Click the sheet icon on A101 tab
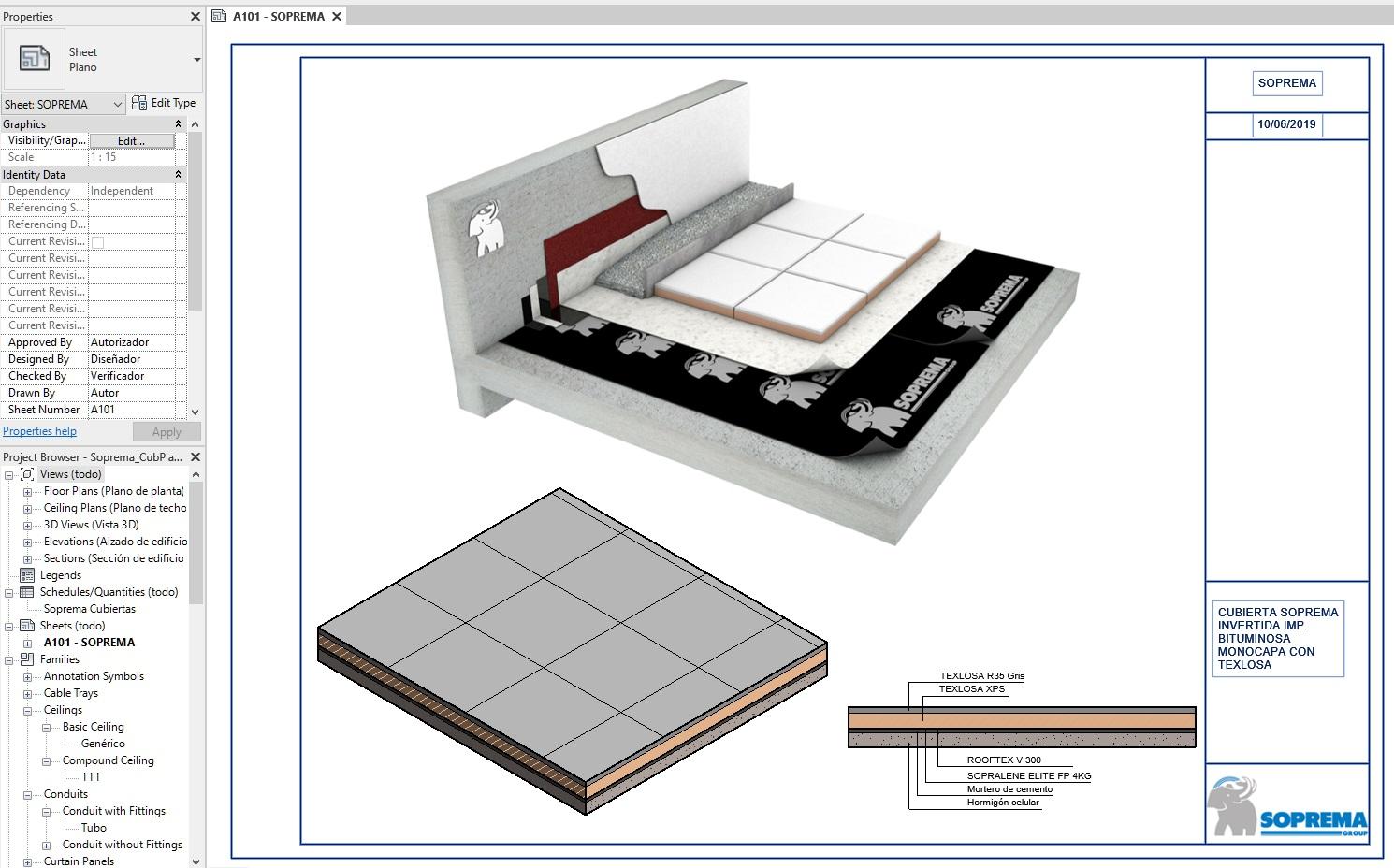This screenshot has height=868, width=1394. coord(219,16)
